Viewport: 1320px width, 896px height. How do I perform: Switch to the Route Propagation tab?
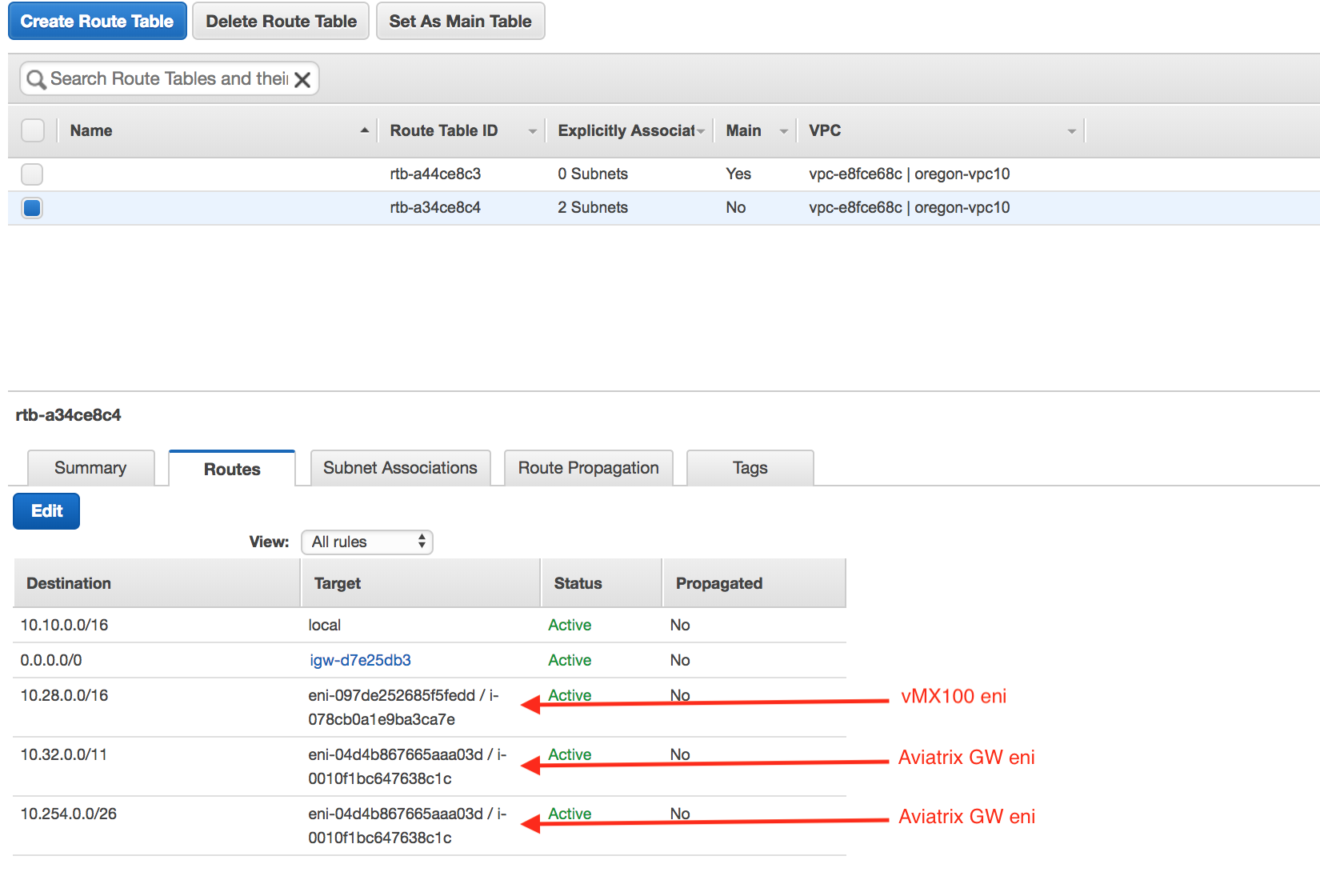pyautogui.click(x=588, y=468)
